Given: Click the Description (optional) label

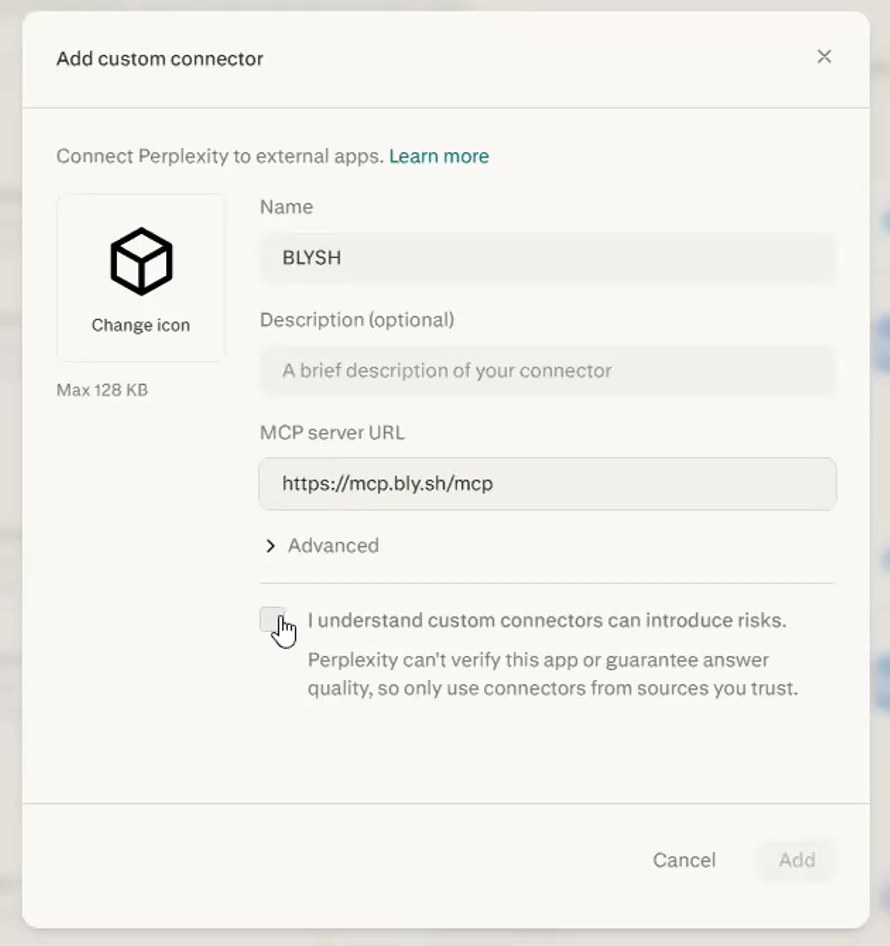Looking at the screenshot, I should coord(357,320).
